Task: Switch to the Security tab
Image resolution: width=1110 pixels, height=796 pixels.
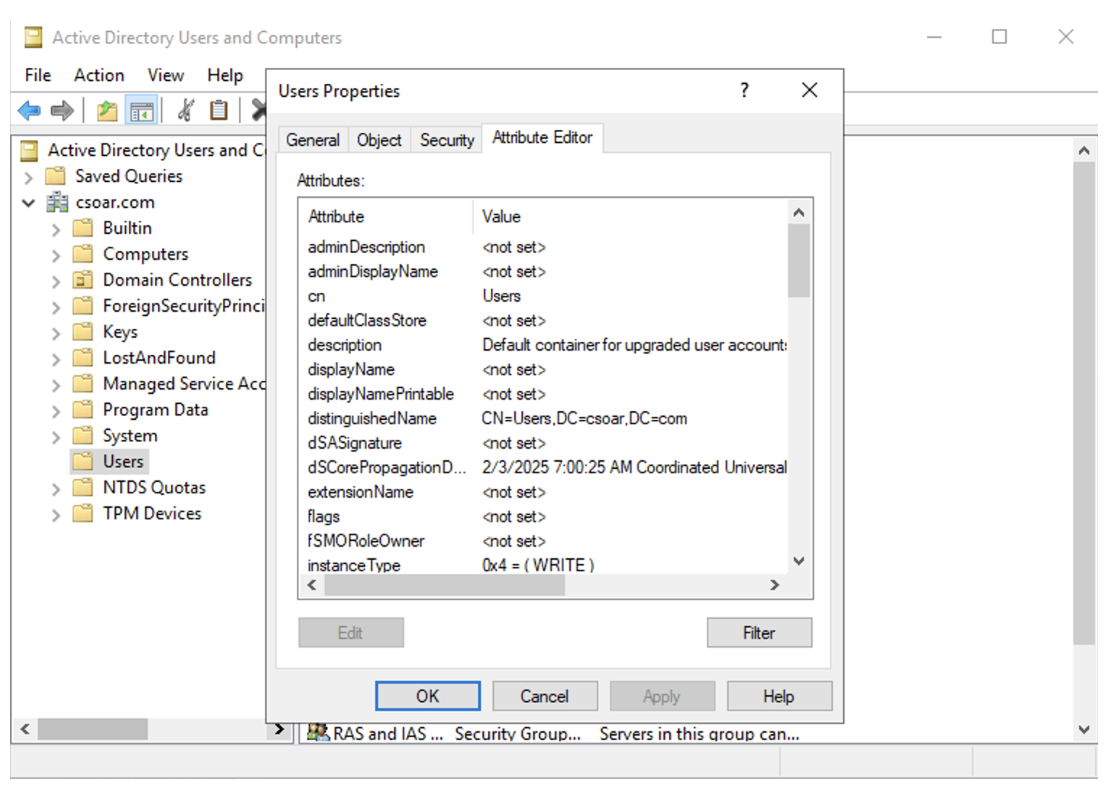Action: pos(446,140)
